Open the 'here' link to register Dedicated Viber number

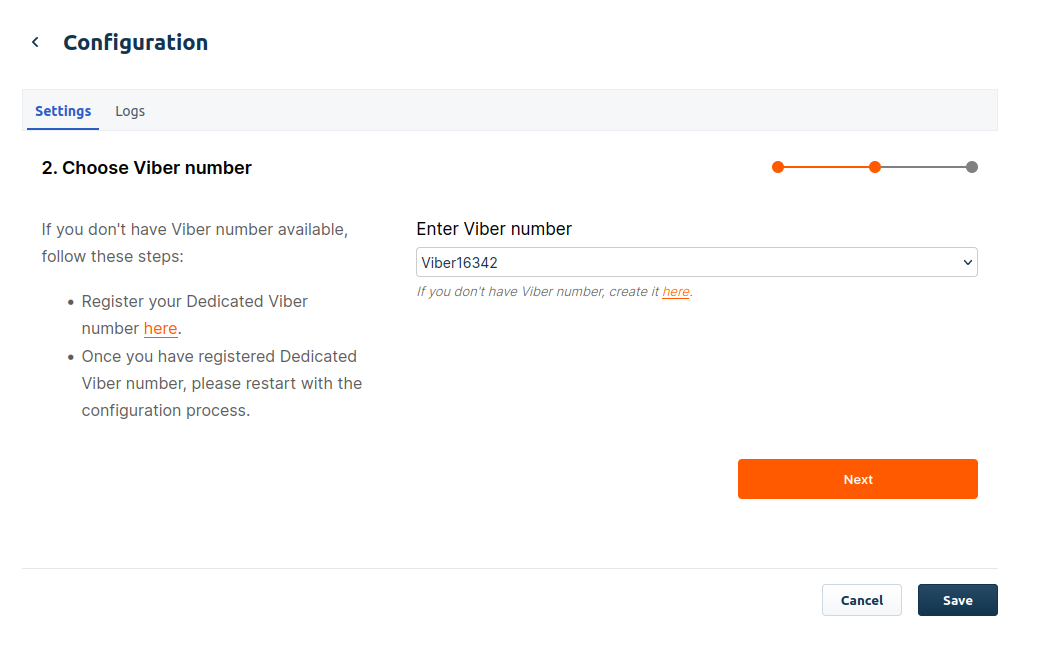pos(160,329)
